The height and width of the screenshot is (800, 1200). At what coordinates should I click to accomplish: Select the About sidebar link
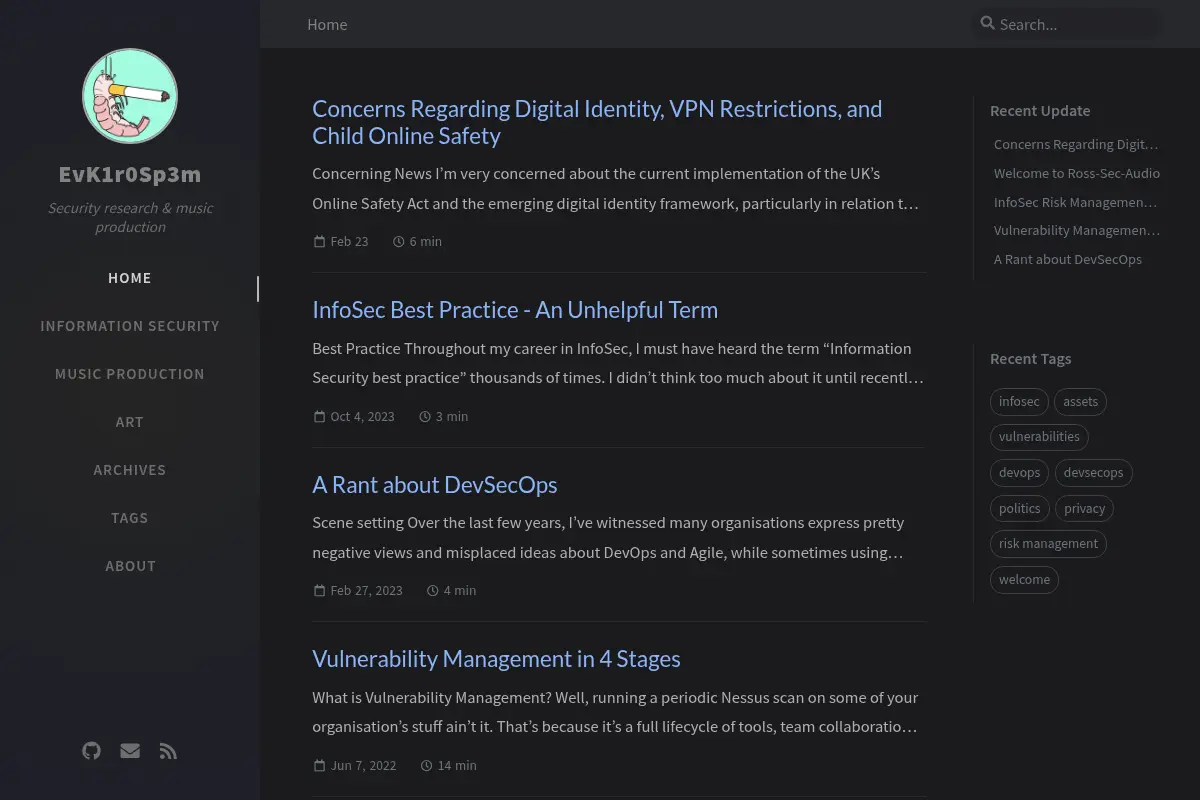pyautogui.click(x=130, y=566)
